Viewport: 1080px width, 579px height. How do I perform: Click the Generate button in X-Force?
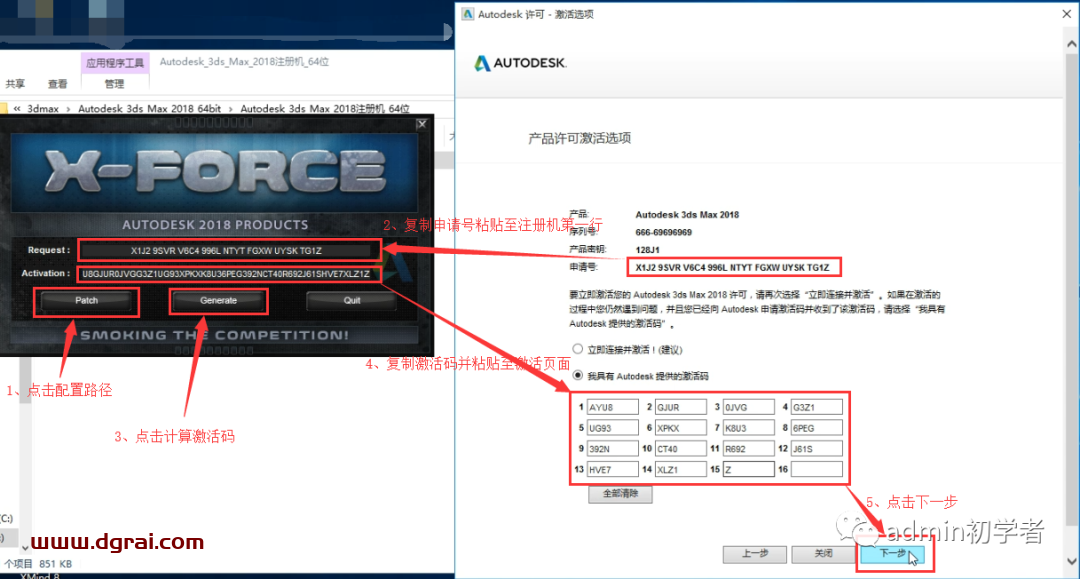(x=218, y=301)
